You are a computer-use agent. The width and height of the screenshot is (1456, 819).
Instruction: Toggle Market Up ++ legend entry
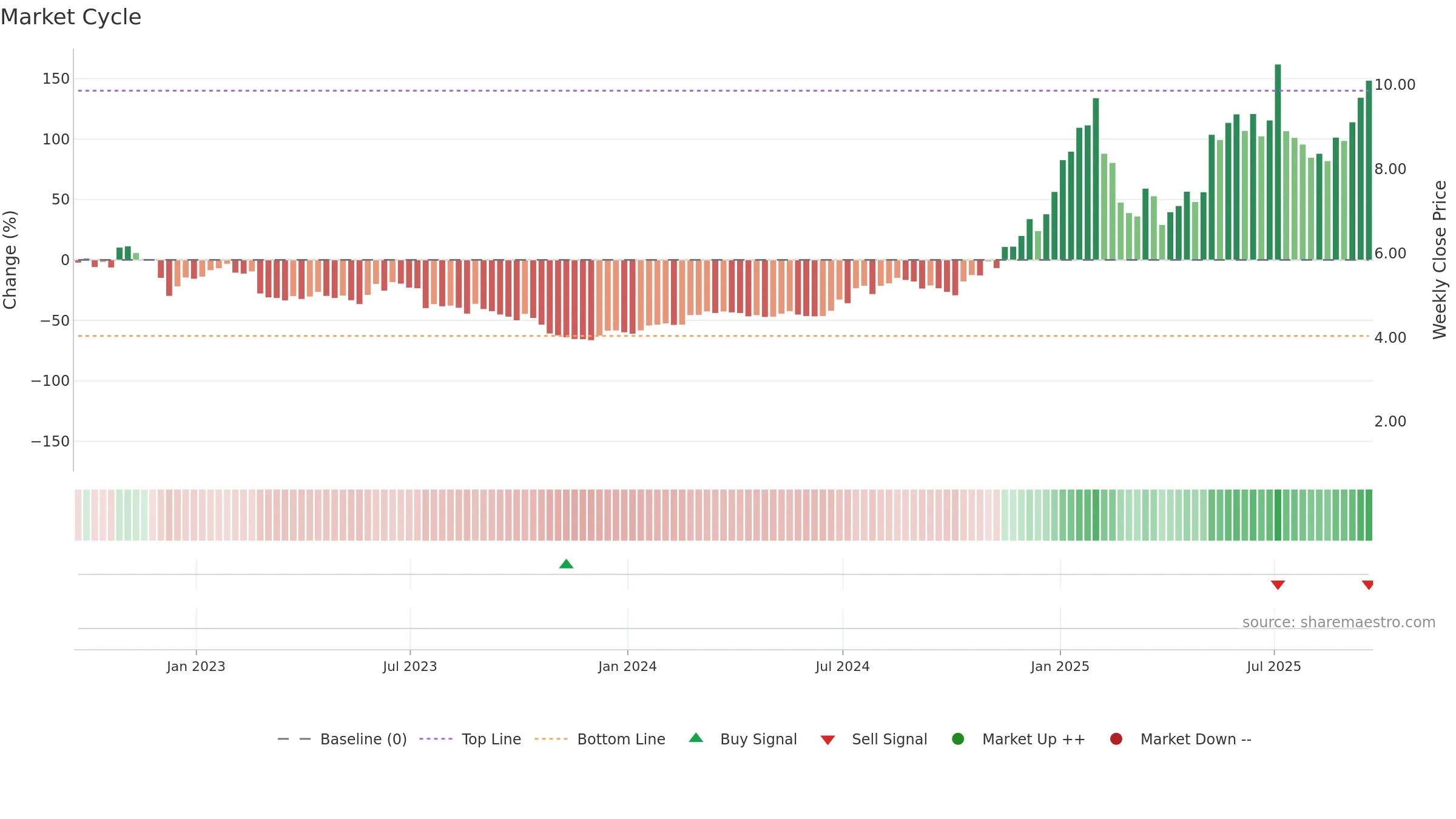click(1019, 739)
